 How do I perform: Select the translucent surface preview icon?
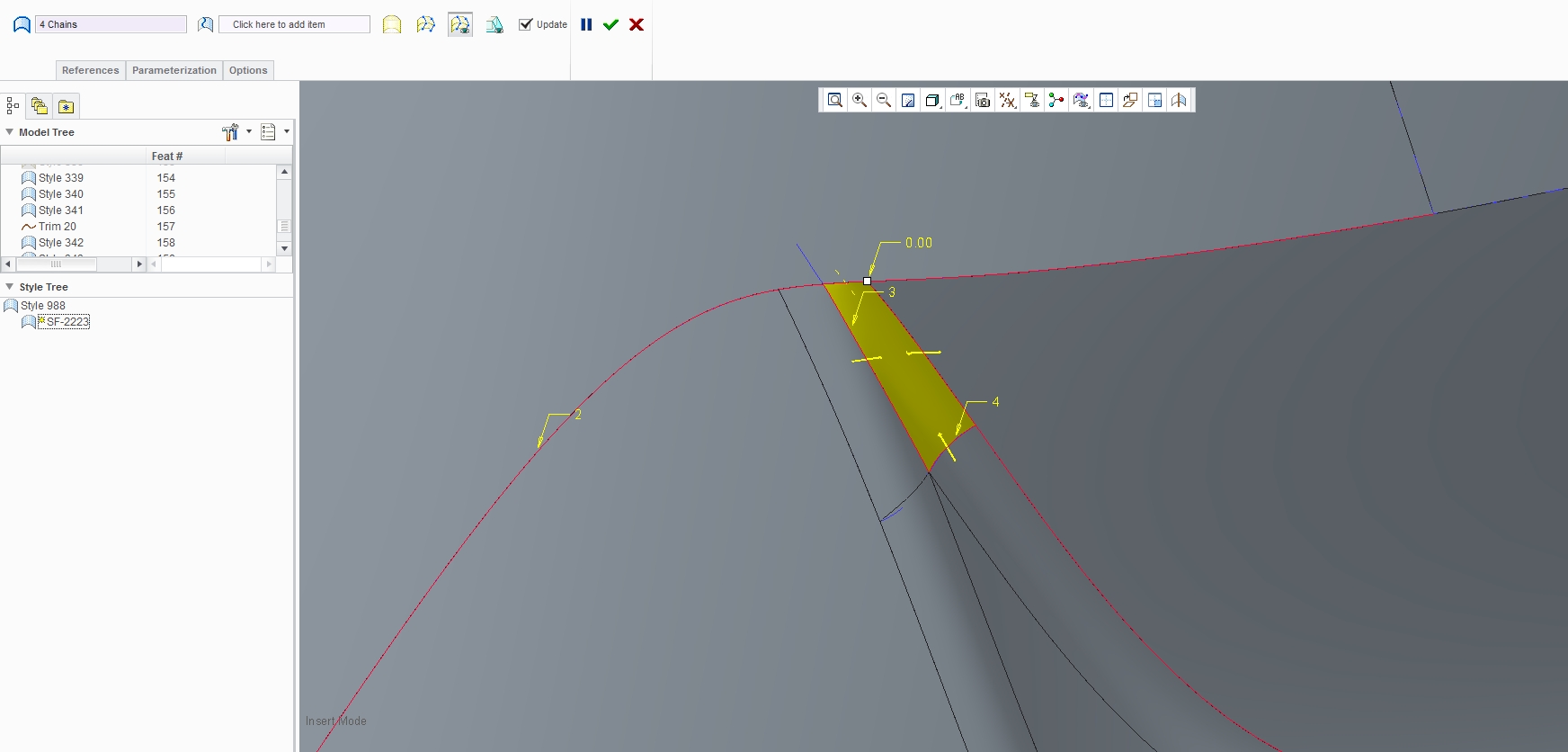[x=392, y=24]
